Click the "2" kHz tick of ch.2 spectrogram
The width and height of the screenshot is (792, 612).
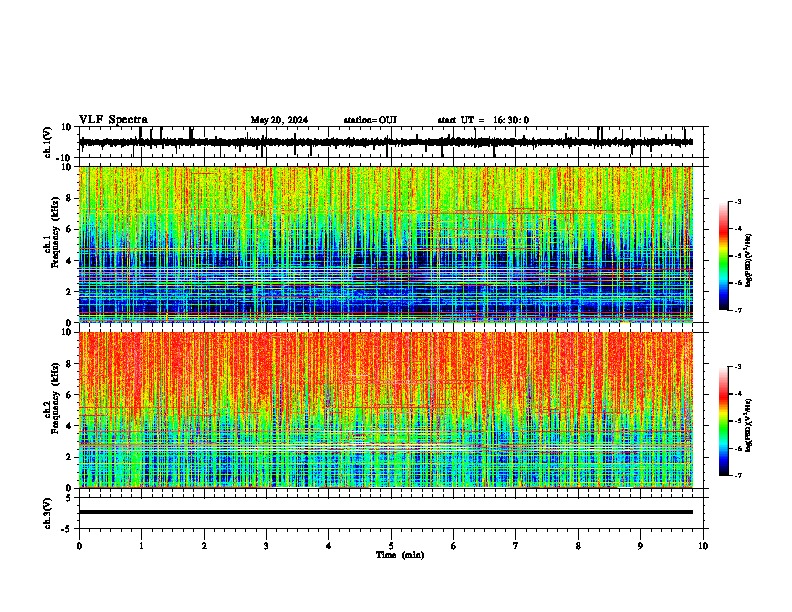[x=69, y=457]
